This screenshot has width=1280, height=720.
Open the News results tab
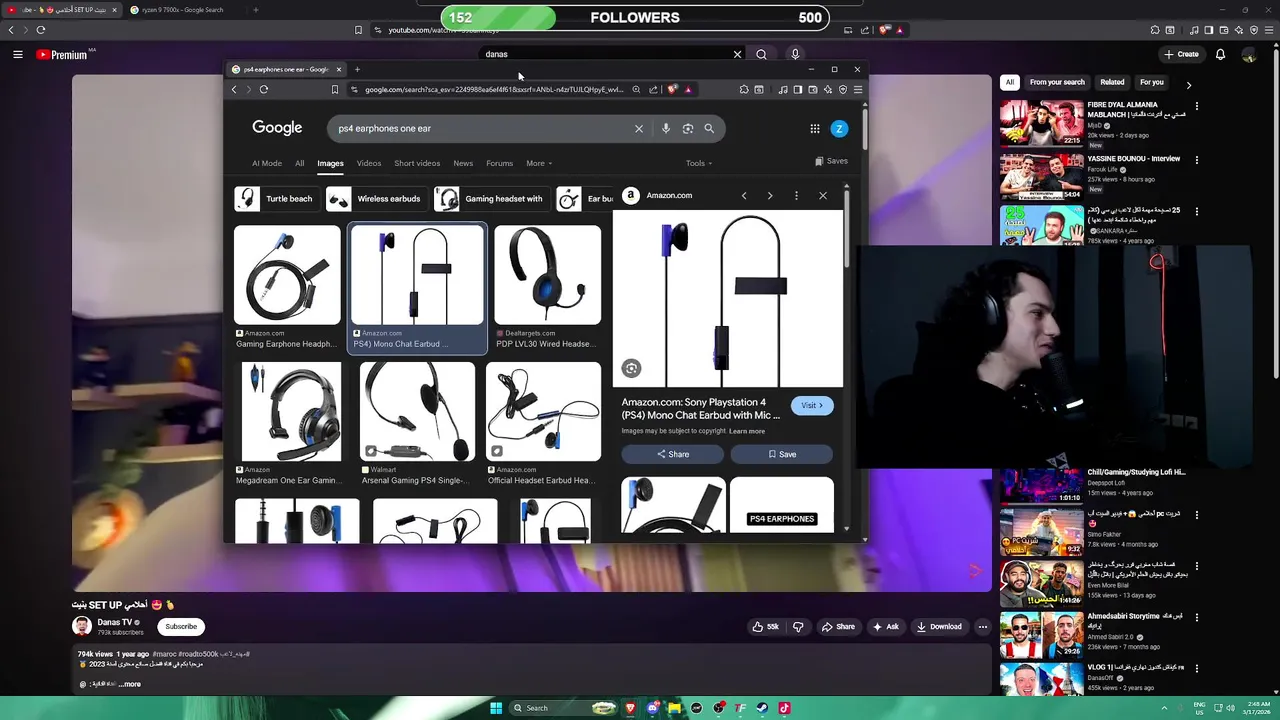[x=463, y=163]
